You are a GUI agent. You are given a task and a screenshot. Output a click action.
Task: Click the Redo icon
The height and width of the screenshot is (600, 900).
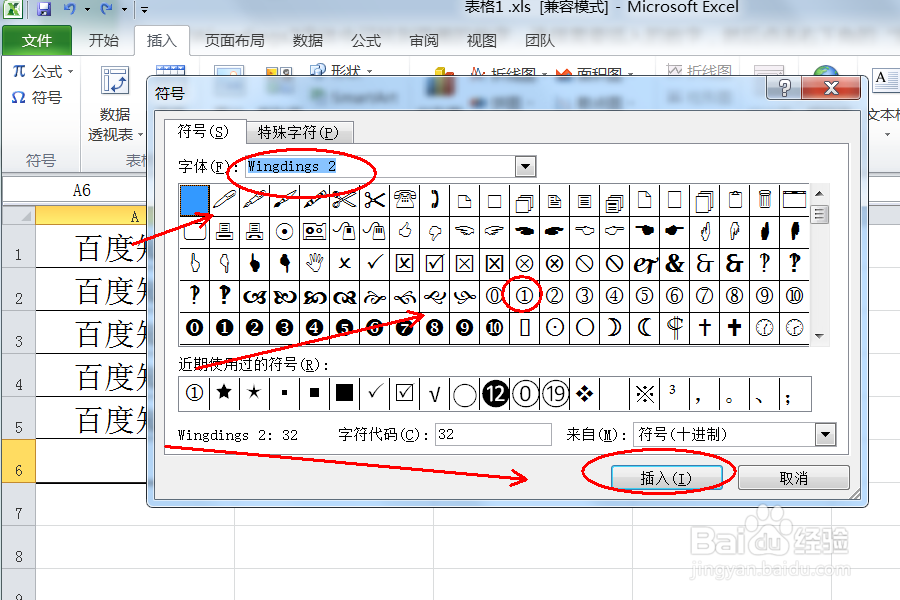pyautogui.click(x=104, y=9)
